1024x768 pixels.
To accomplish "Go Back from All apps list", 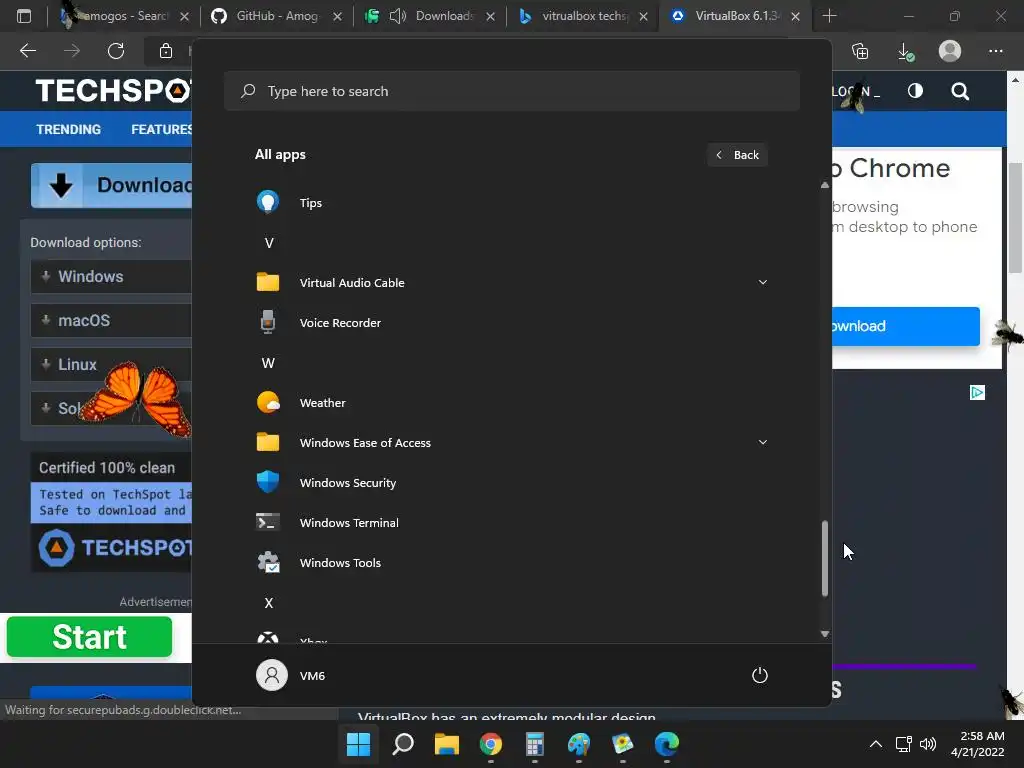I will tap(737, 155).
